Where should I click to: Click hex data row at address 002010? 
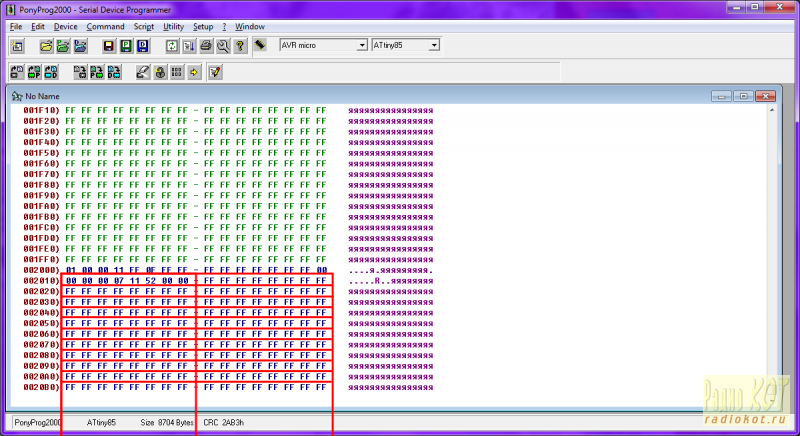[195, 280]
